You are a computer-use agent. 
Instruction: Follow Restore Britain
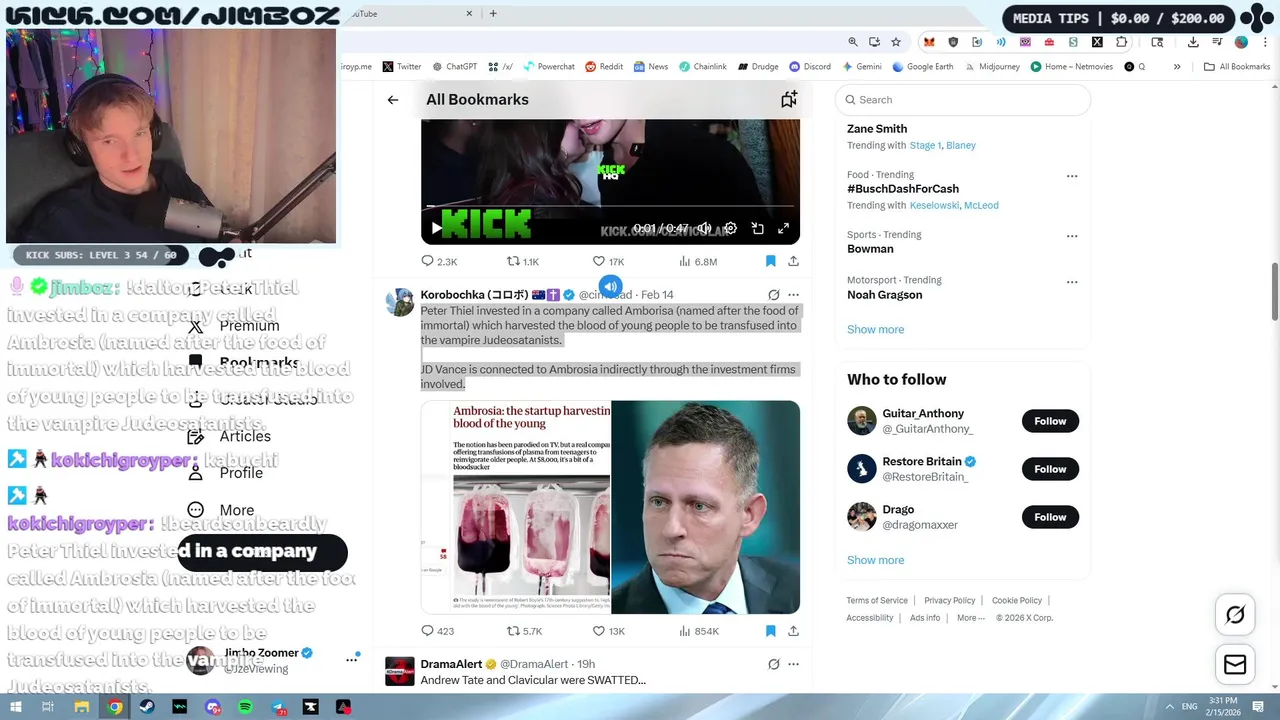click(1050, 469)
